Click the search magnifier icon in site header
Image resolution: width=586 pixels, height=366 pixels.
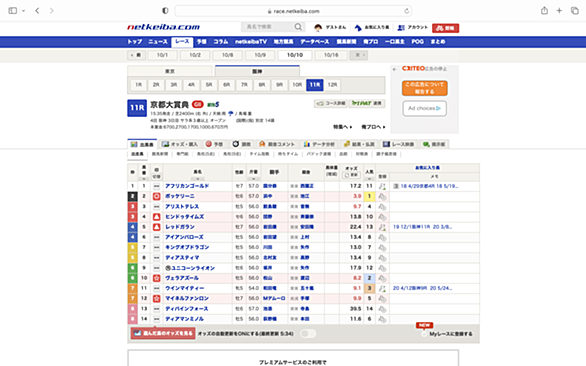click(298, 27)
